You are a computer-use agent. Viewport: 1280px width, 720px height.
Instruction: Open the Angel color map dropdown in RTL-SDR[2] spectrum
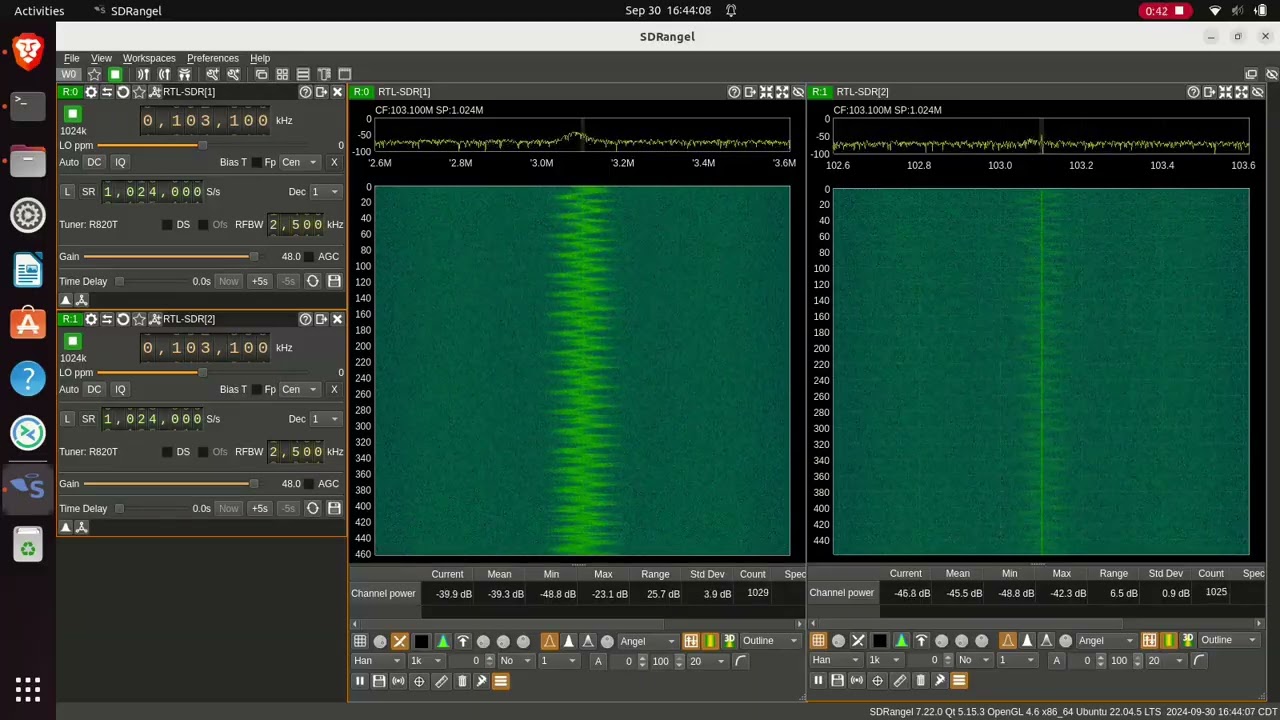(x=1107, y=640)
